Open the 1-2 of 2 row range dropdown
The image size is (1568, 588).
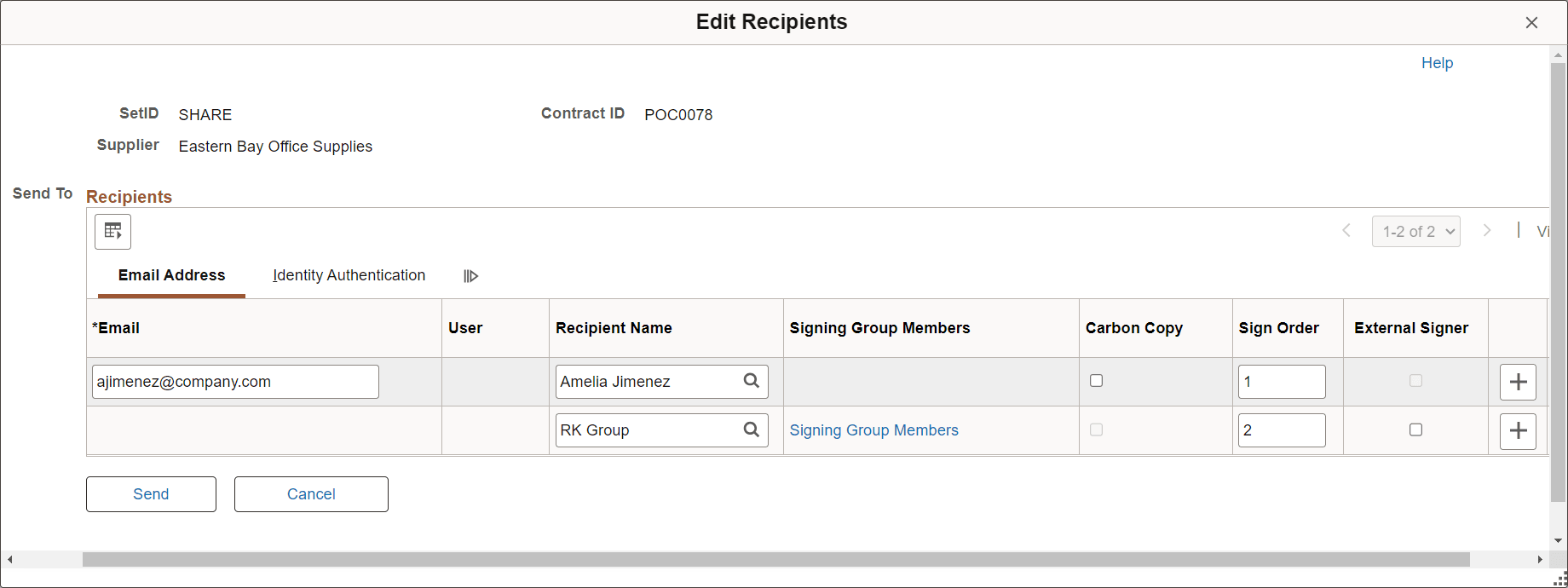pos(1415,231)
